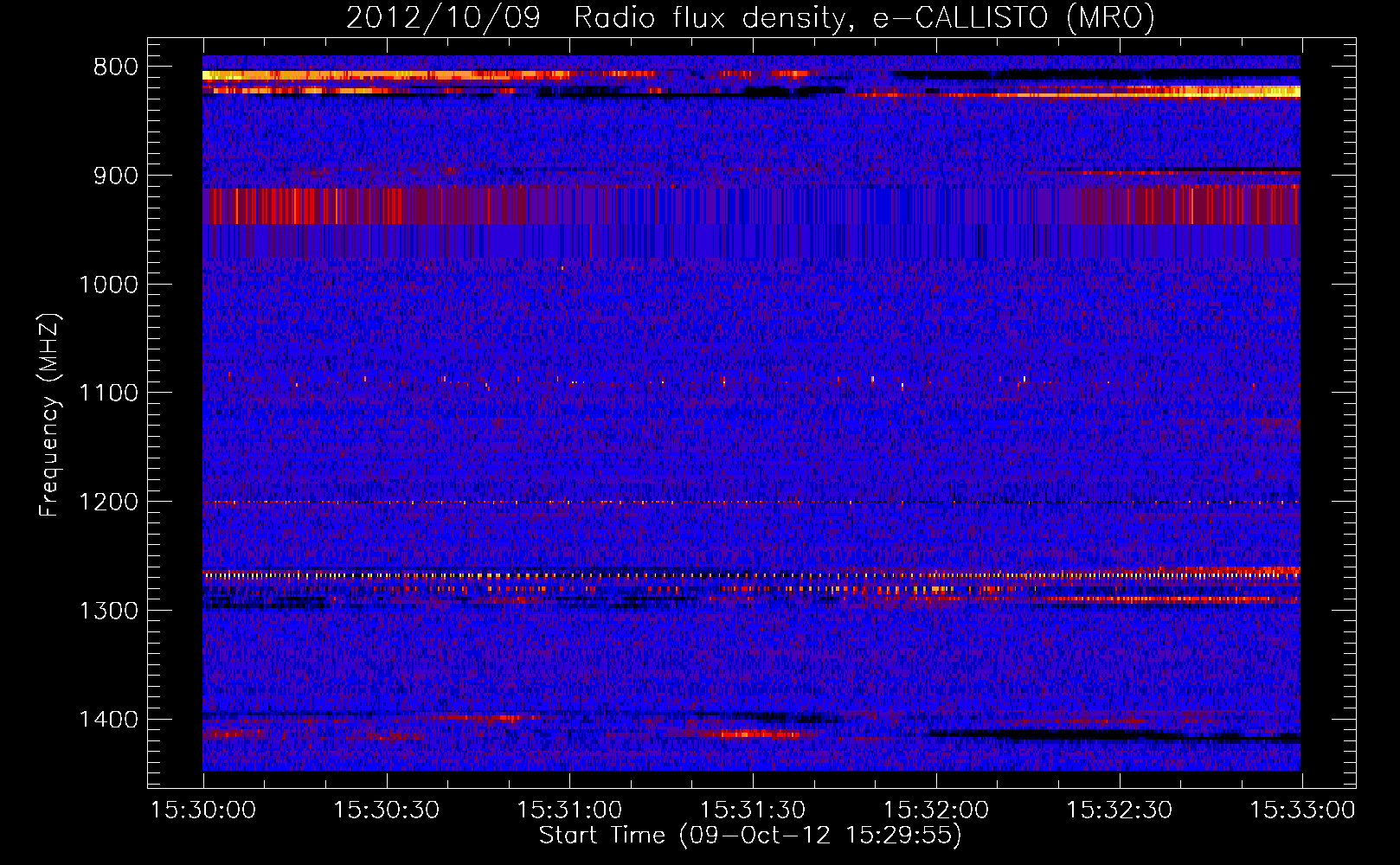This screenshot has width=1400, height=865.
Task: Click the 1400 frequency tick label
Action: [108, 720]
